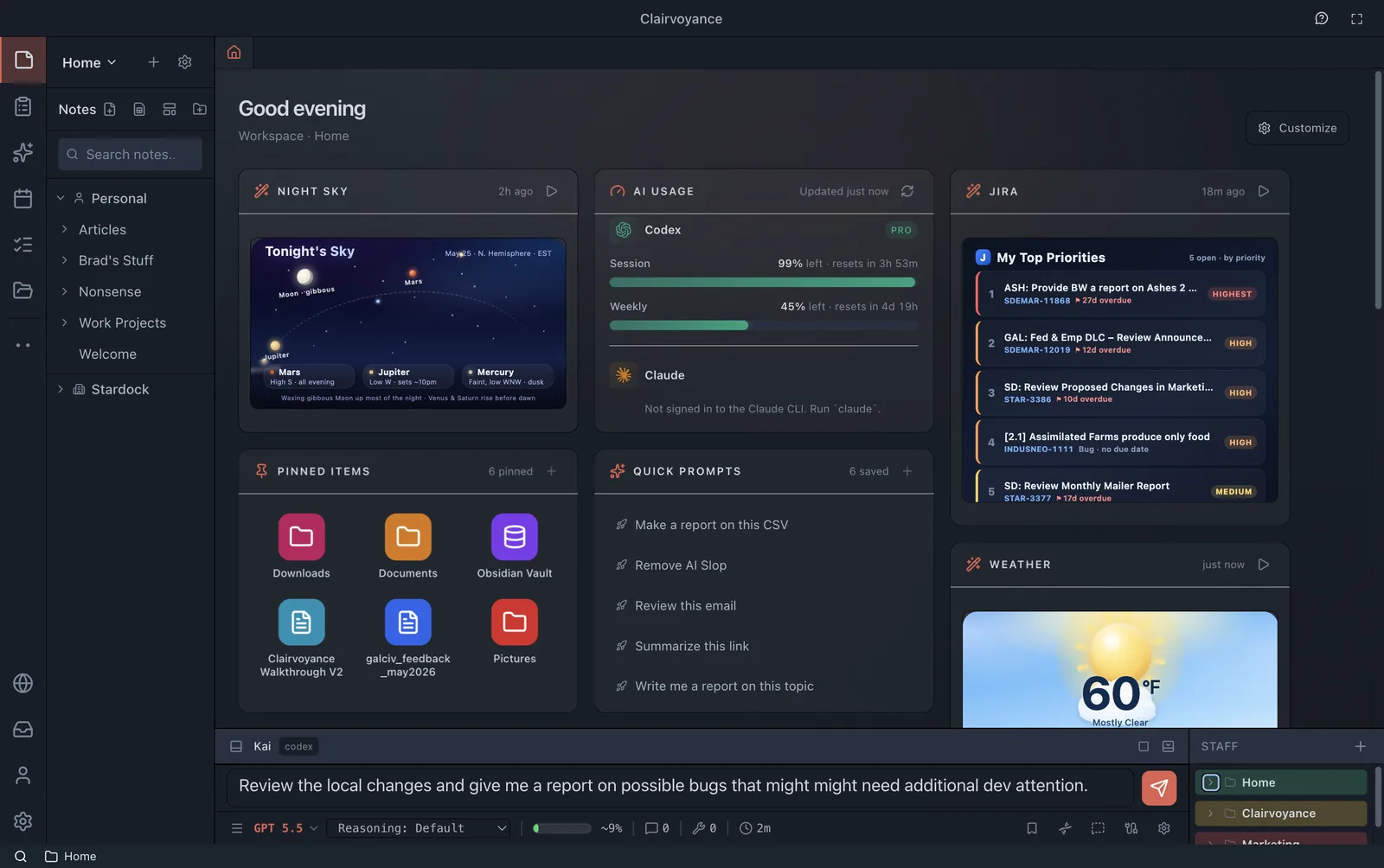Create a new folder from the Notes header

pos(200,109)
